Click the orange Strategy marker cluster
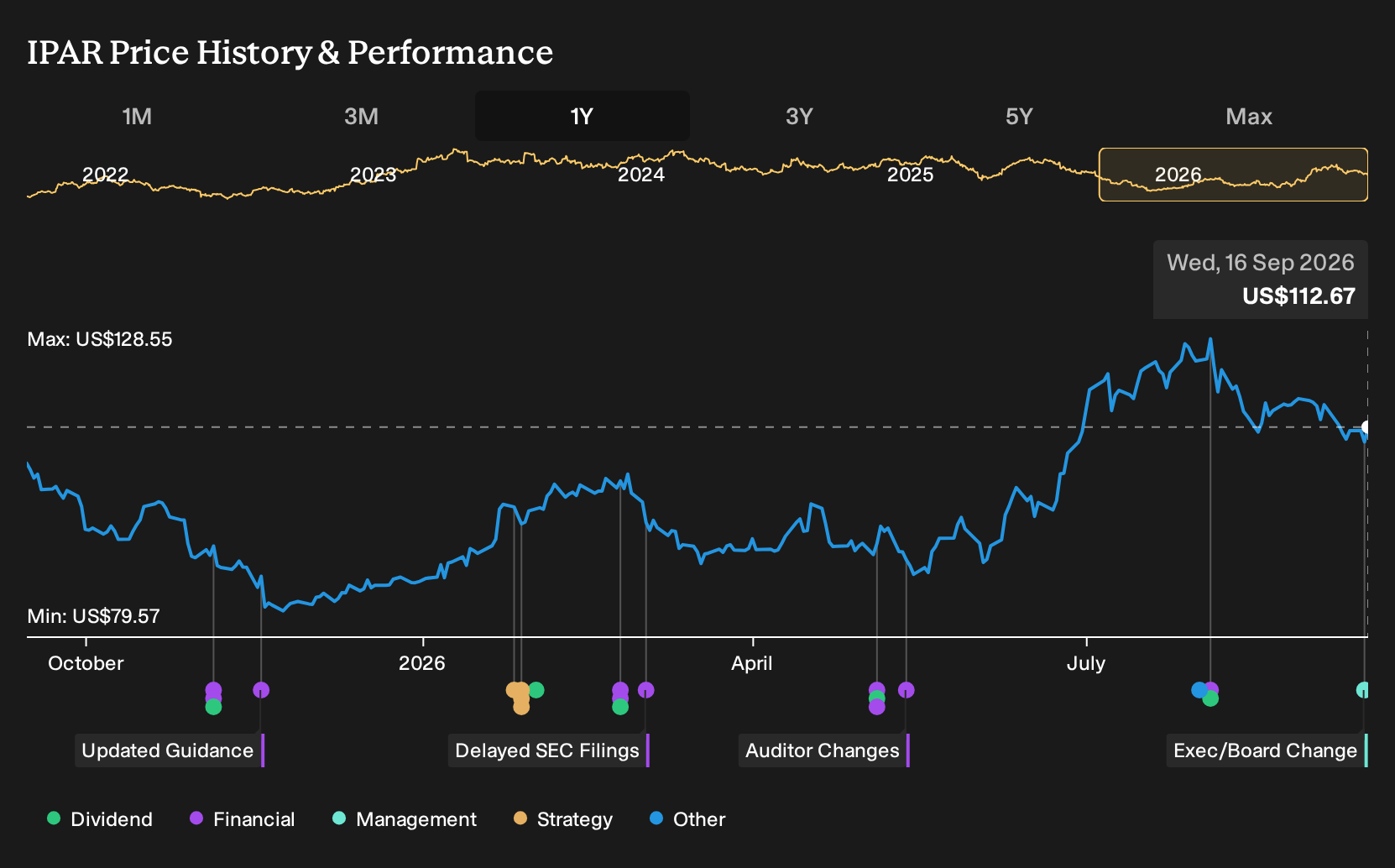 (519, 697)
